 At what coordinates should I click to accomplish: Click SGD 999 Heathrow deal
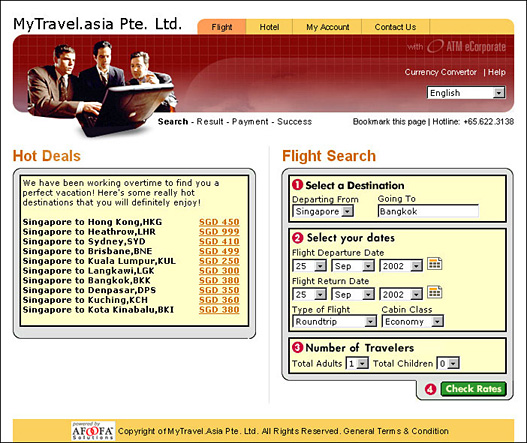219,232
